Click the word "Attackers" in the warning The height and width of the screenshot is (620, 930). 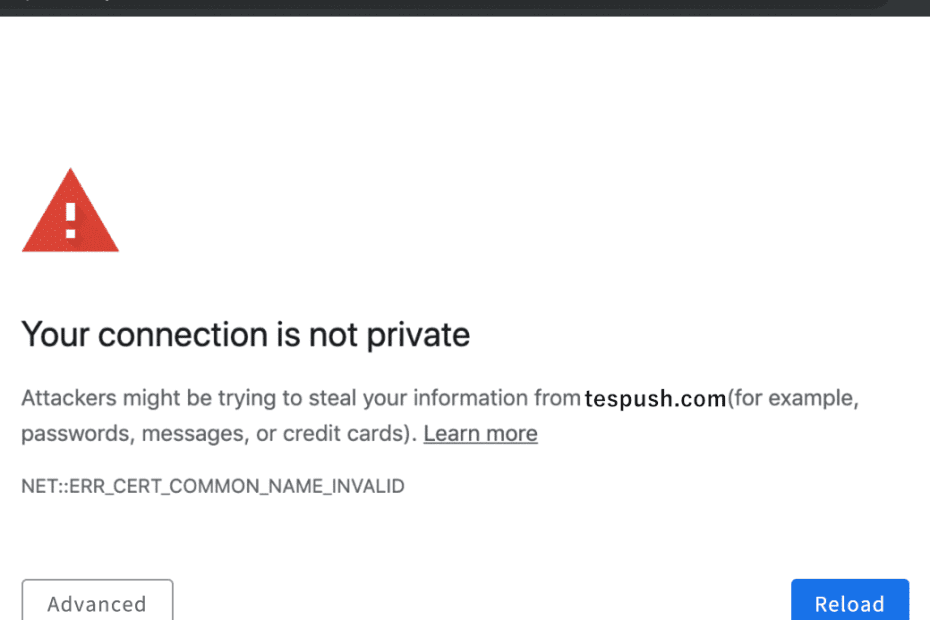(68, 398)
